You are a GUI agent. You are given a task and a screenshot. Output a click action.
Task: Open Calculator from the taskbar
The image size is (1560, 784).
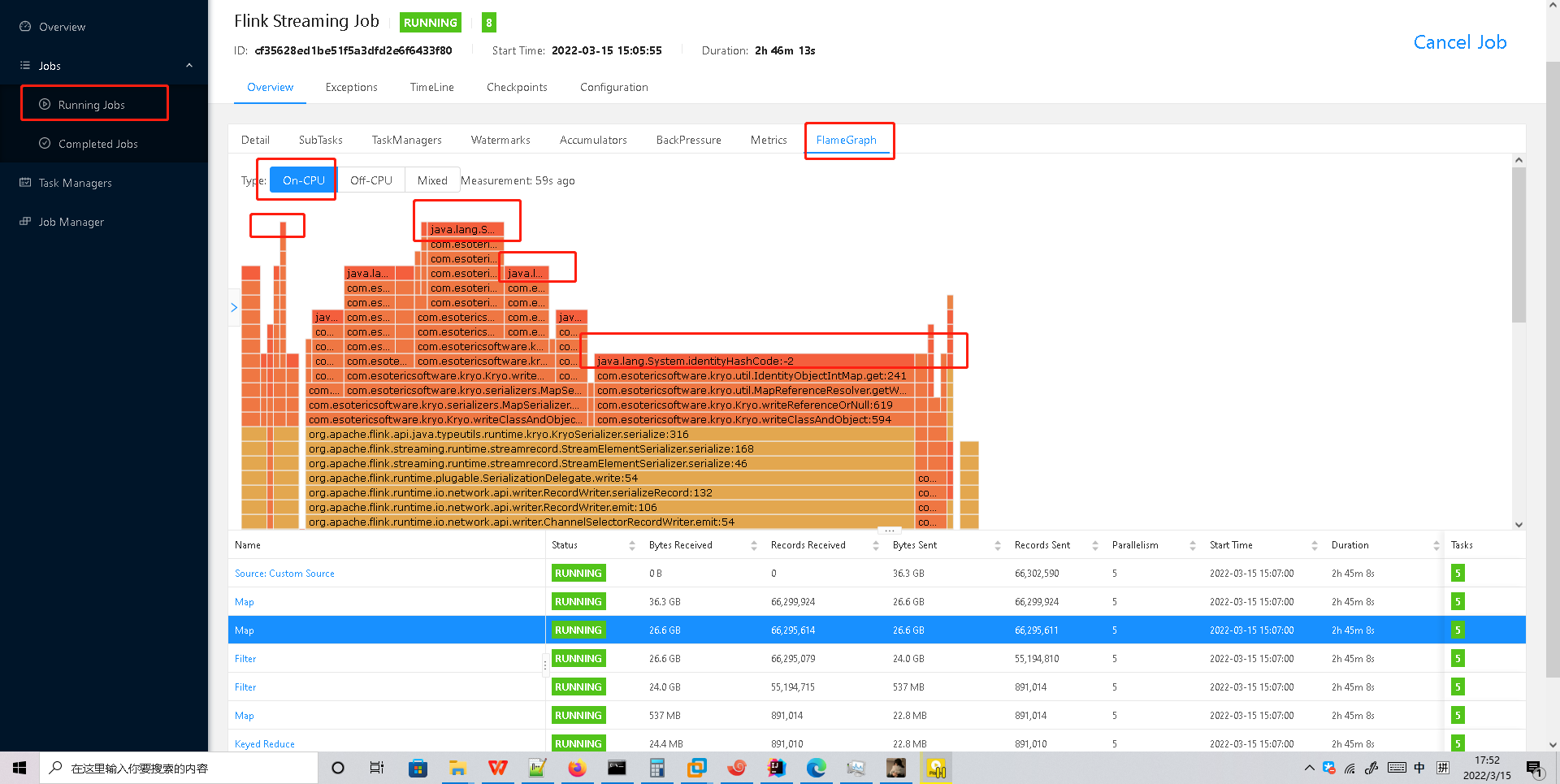pyautogui.click(x=656, y=768)
